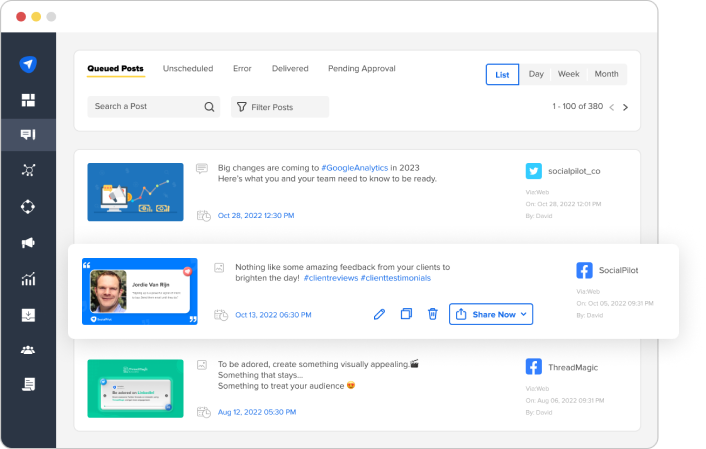Click the pencil edit icon on client feedback post
Screen dimensions: 706x449
pos(380,314)
